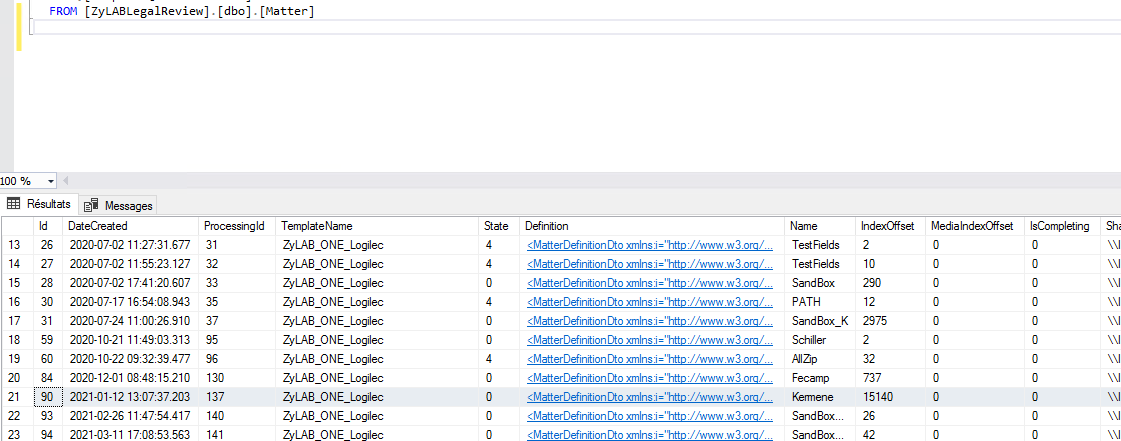Open Definition XML link for Fecamp row
1121x441 pixels.
(x=650, y=378)
